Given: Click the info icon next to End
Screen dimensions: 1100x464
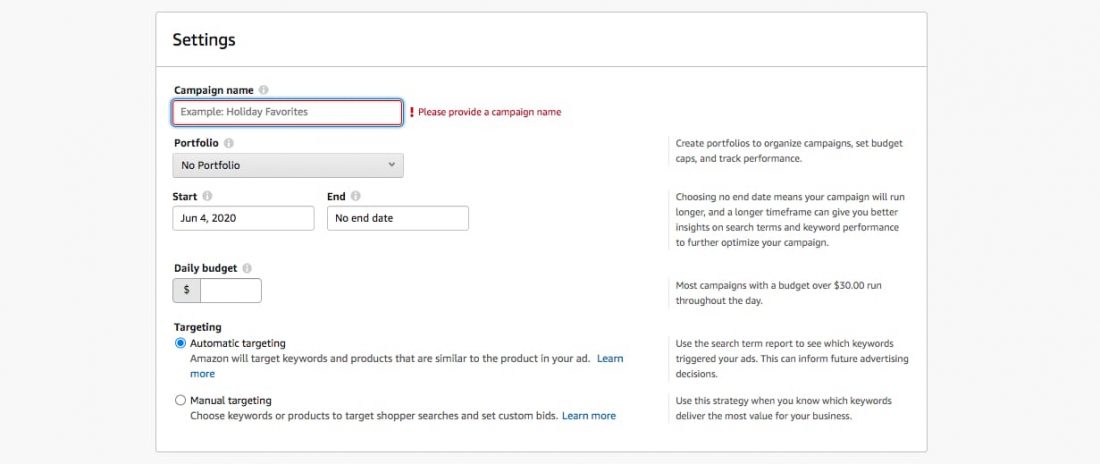Looking at the screenshot, I should click(x=356, y=196).
